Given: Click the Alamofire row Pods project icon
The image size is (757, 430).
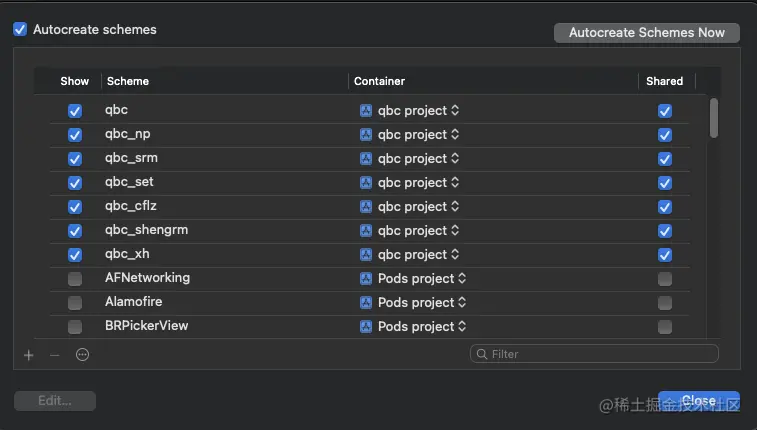Looking at the screenshot, I should 366,302.
